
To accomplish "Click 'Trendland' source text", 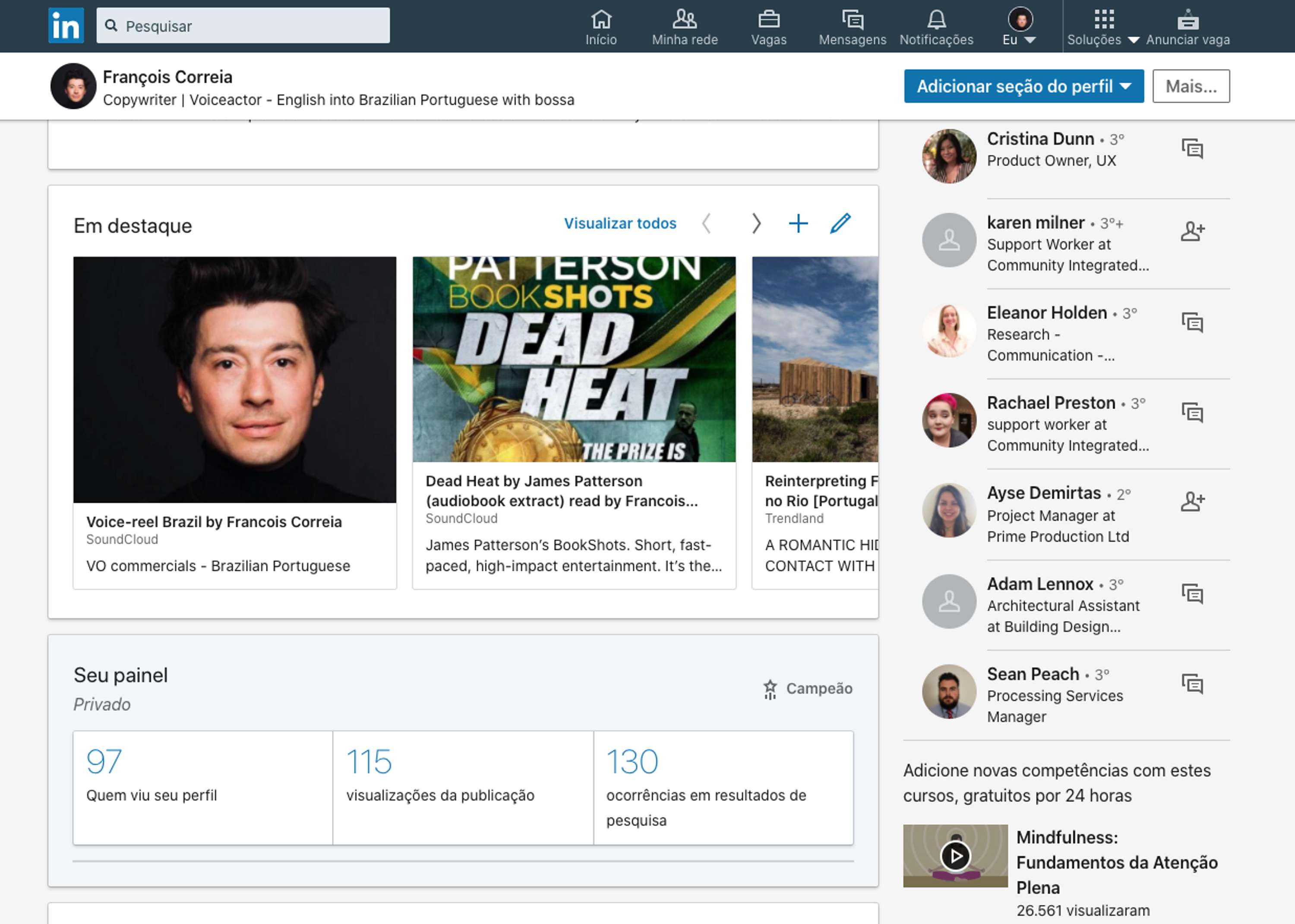I will 794,518.
